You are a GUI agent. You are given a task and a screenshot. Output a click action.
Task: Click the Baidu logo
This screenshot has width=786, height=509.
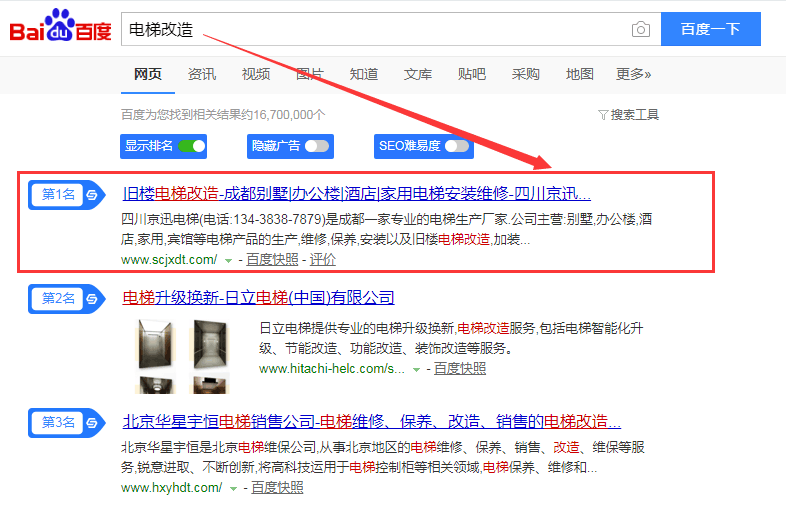coord(60,29)
